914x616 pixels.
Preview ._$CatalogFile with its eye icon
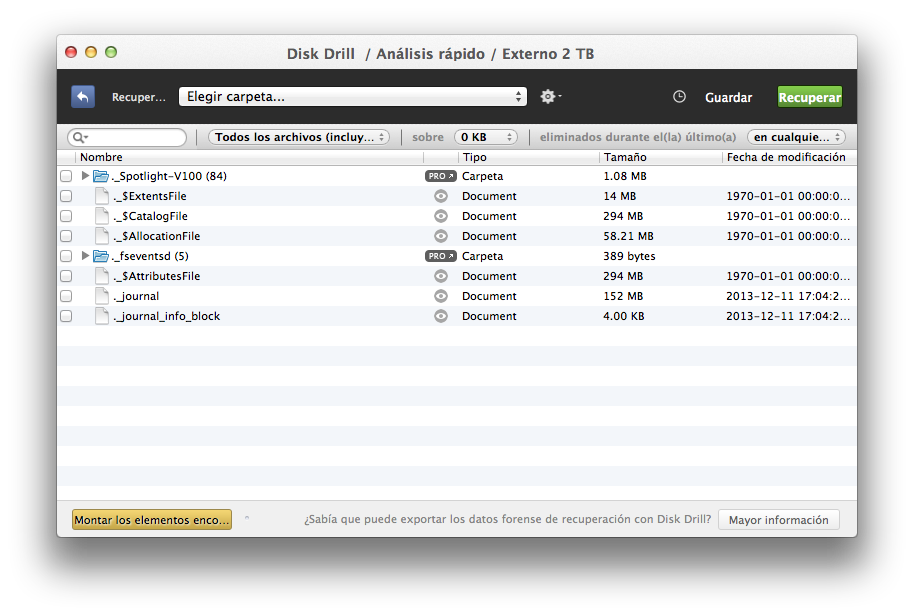[x=441, y=216]
